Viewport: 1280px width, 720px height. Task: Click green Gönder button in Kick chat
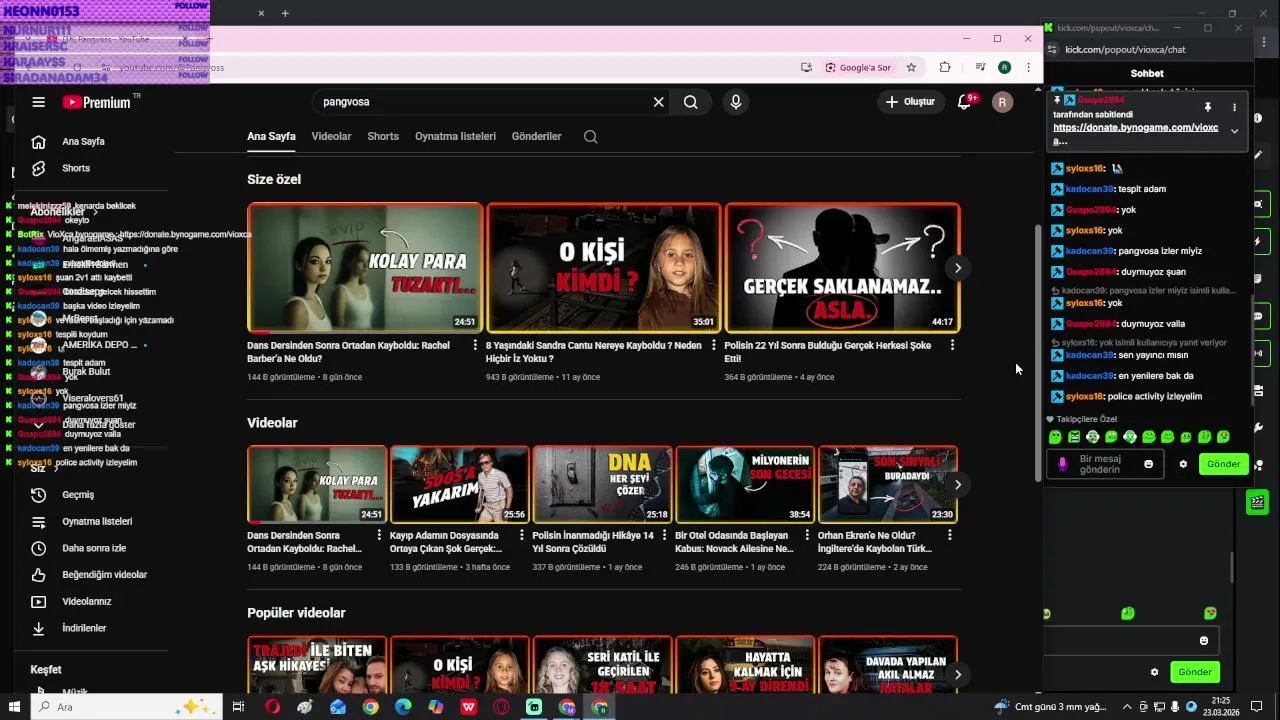(x=1223, y=464)
